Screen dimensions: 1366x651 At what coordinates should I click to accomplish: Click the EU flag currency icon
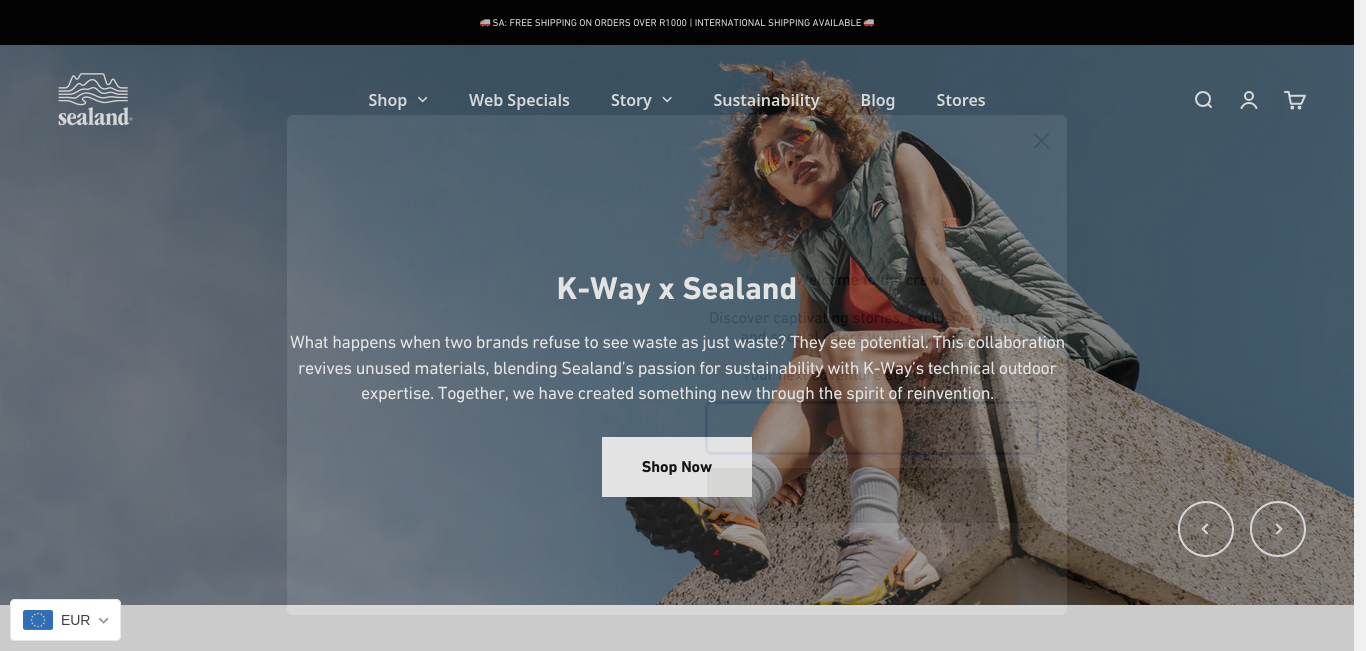click(x=38, y=620)
